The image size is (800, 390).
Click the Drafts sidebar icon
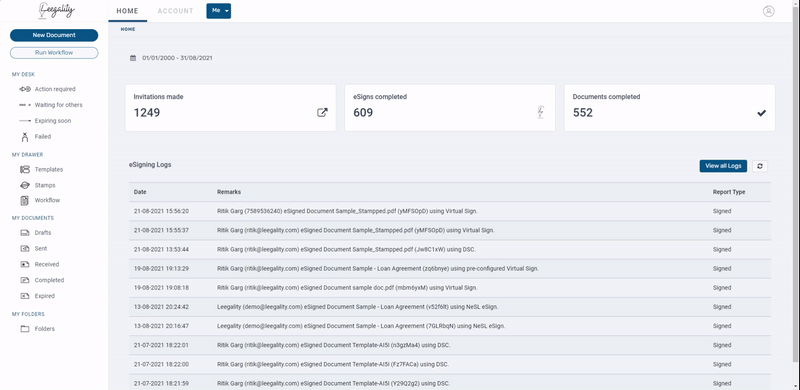pyautogui.click(x=25, y=233)
